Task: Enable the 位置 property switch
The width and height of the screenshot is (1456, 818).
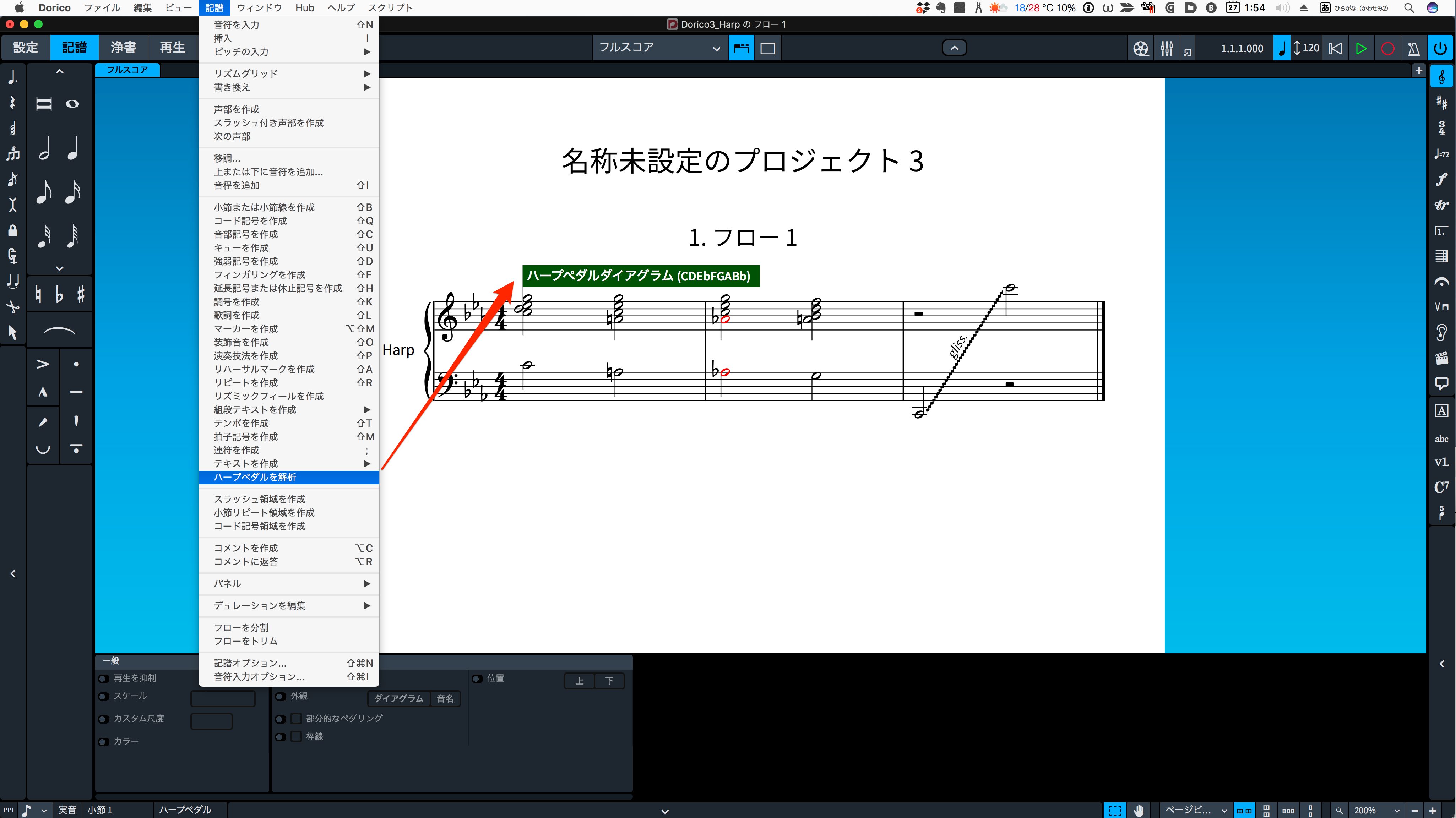Action: tap(477, 678)
